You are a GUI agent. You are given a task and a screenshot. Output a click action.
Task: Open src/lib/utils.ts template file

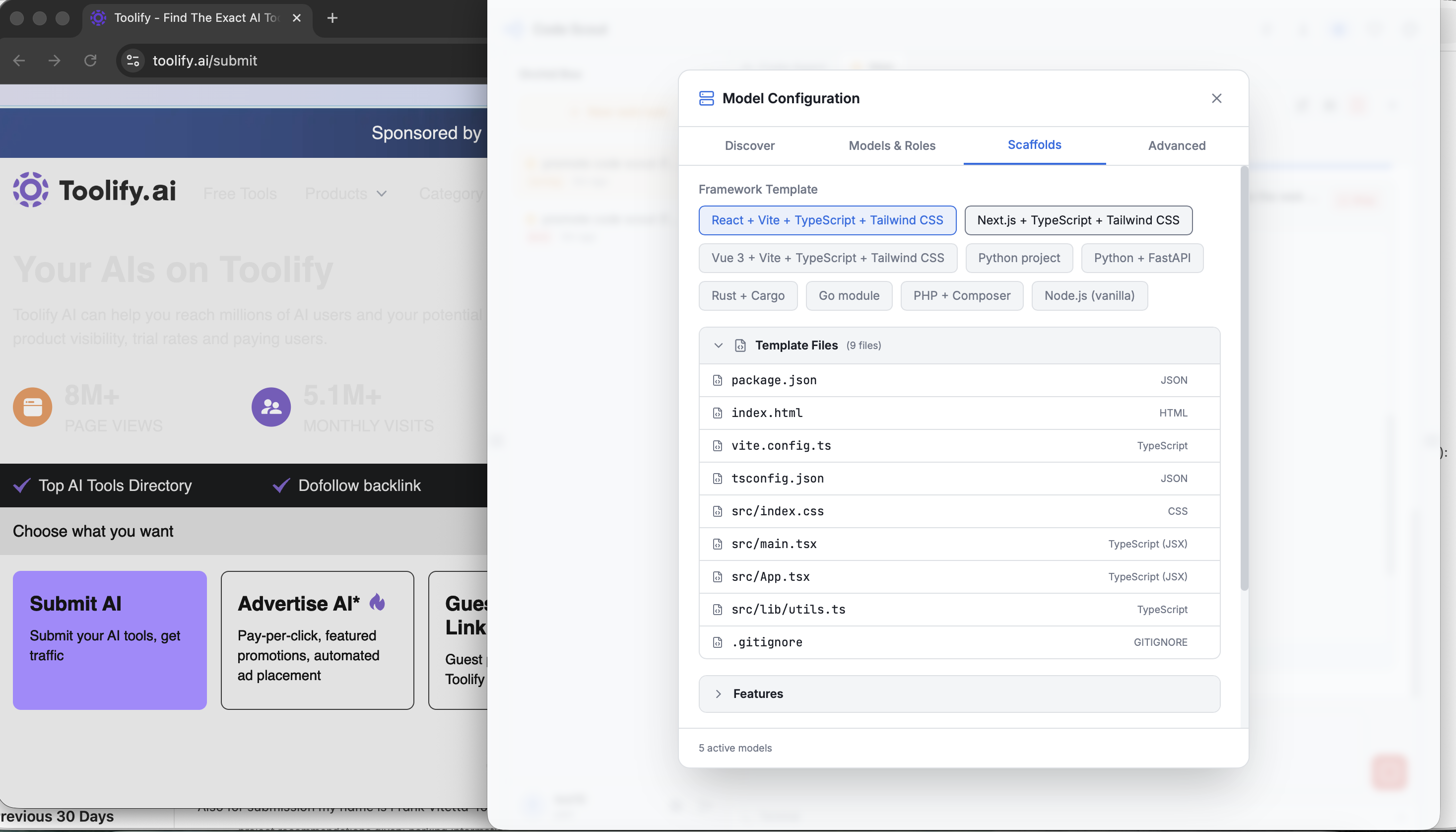[959, 609]
